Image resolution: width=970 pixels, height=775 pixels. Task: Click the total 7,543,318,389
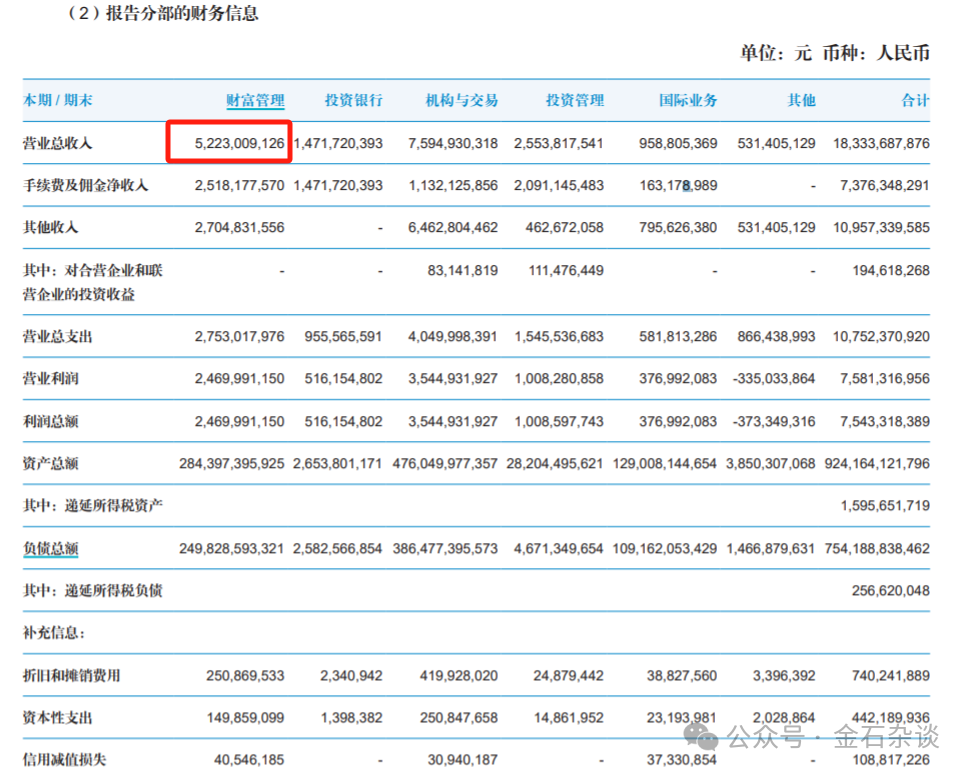coord(885,422)
